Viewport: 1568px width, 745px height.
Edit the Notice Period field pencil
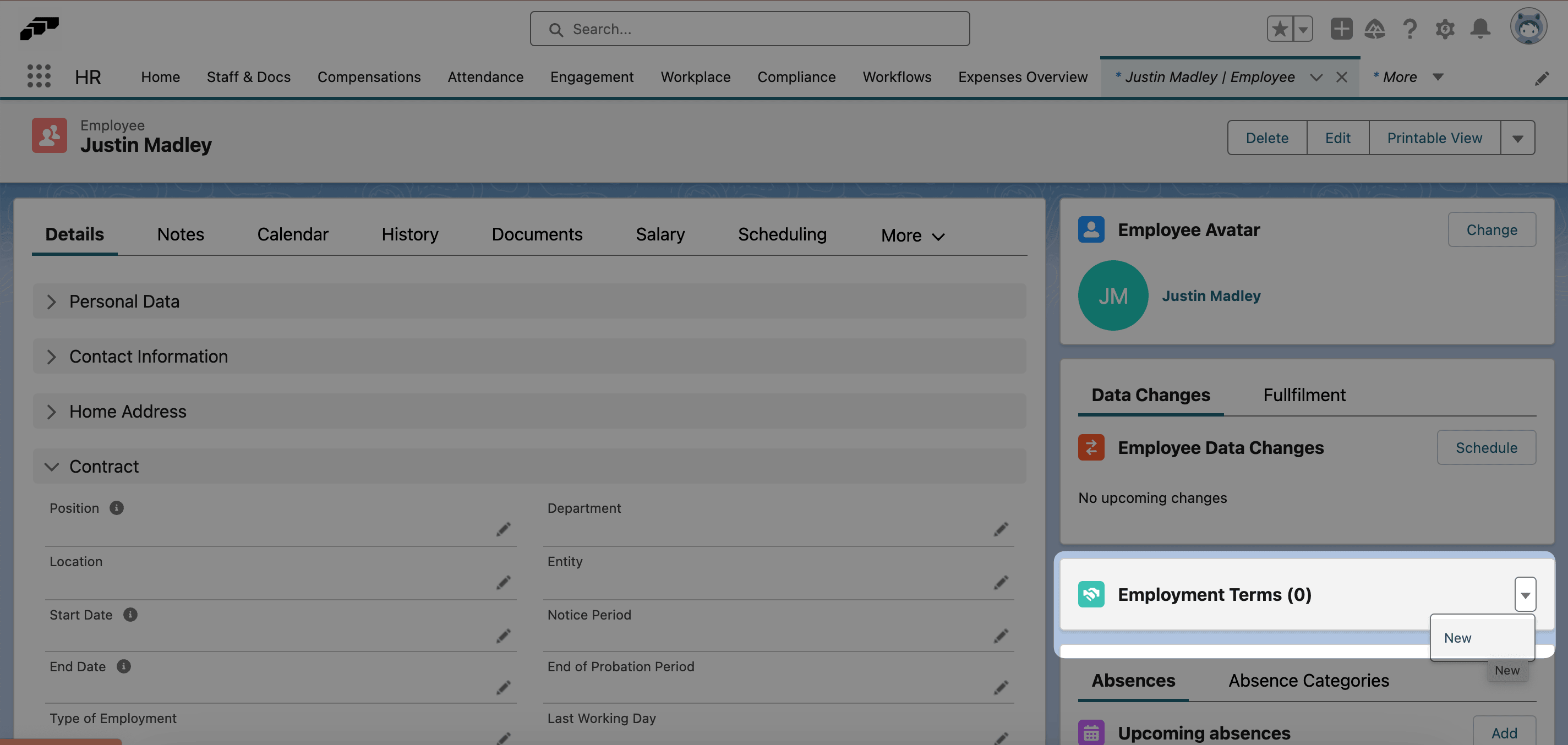click(x=1001, y=636)
